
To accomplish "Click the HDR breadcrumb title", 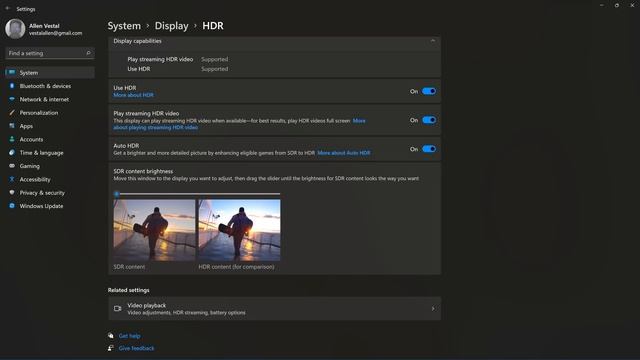I will pyautogui.click(x=213, y=26).
